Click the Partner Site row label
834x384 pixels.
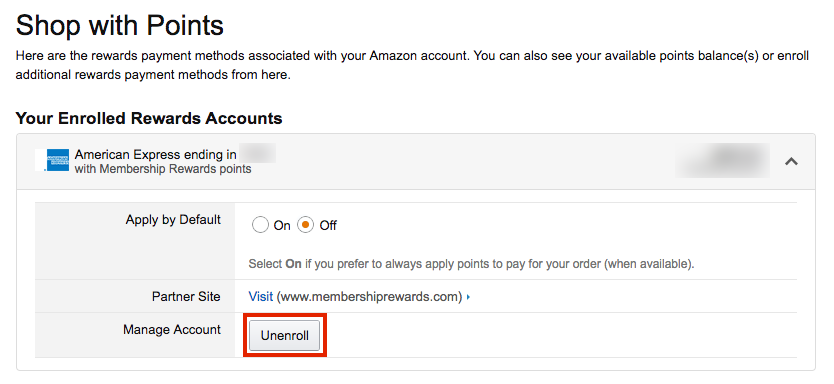click(186, 297)
